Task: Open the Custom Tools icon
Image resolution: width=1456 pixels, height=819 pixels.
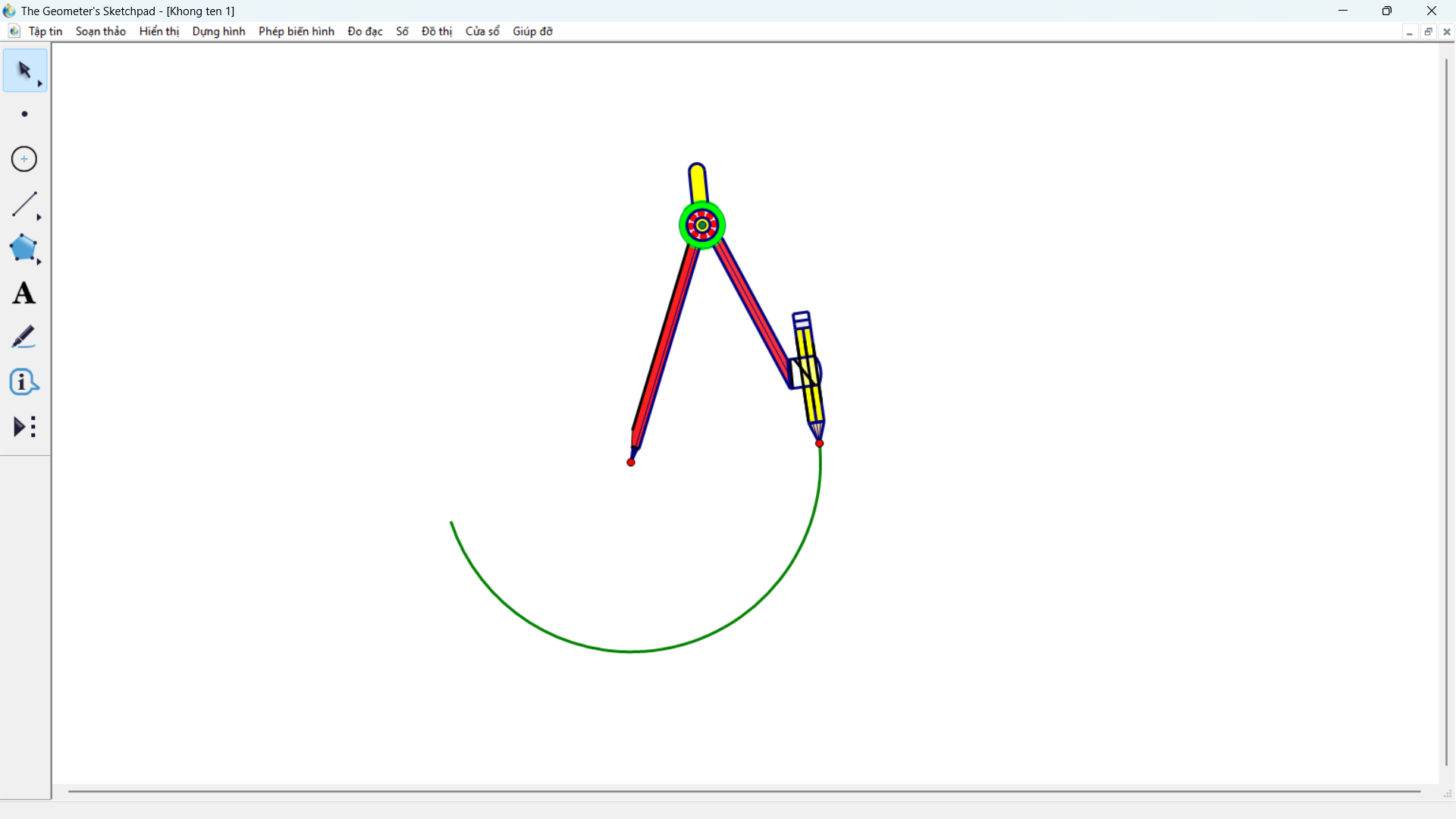Action: click(x=24, y=427)
